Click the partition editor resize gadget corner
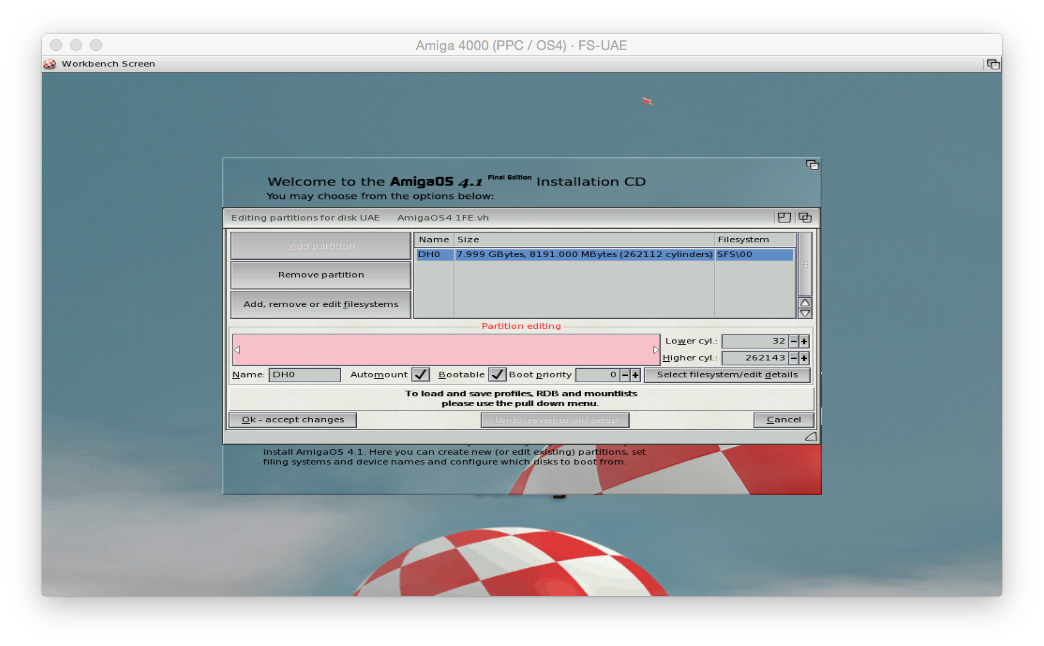 tap(810, 437)
